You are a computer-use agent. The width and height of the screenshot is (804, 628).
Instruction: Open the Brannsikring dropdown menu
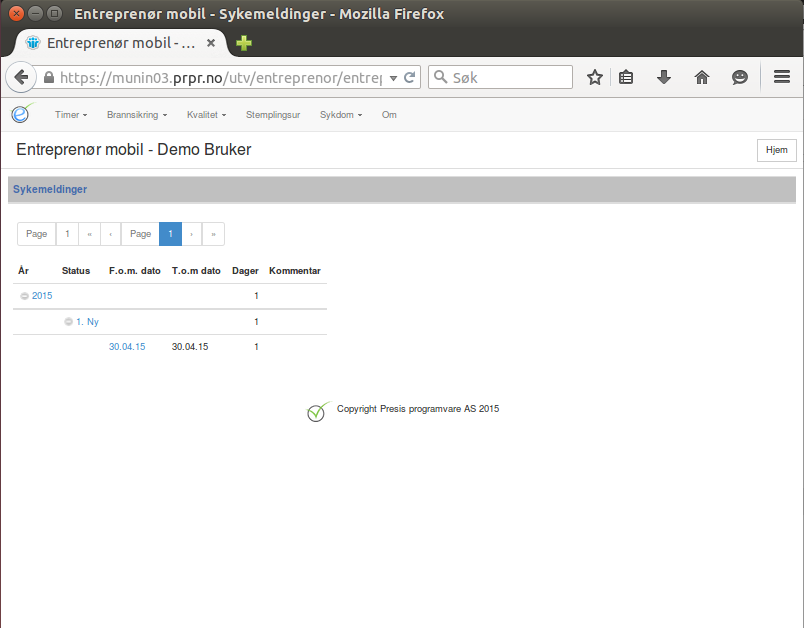(137, 115)
